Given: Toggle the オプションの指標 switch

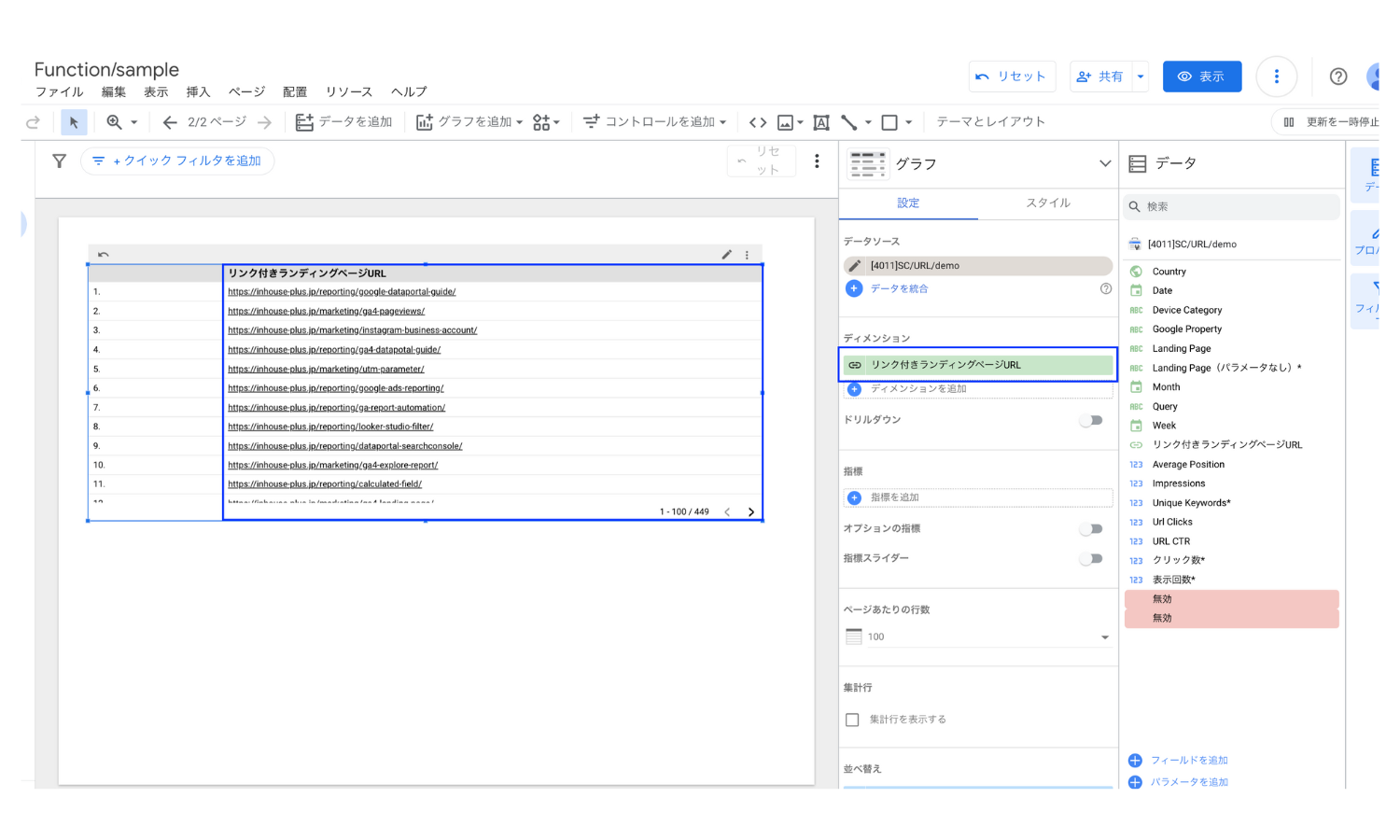Looking at the screenshot, I should [x=1091, y=529].
